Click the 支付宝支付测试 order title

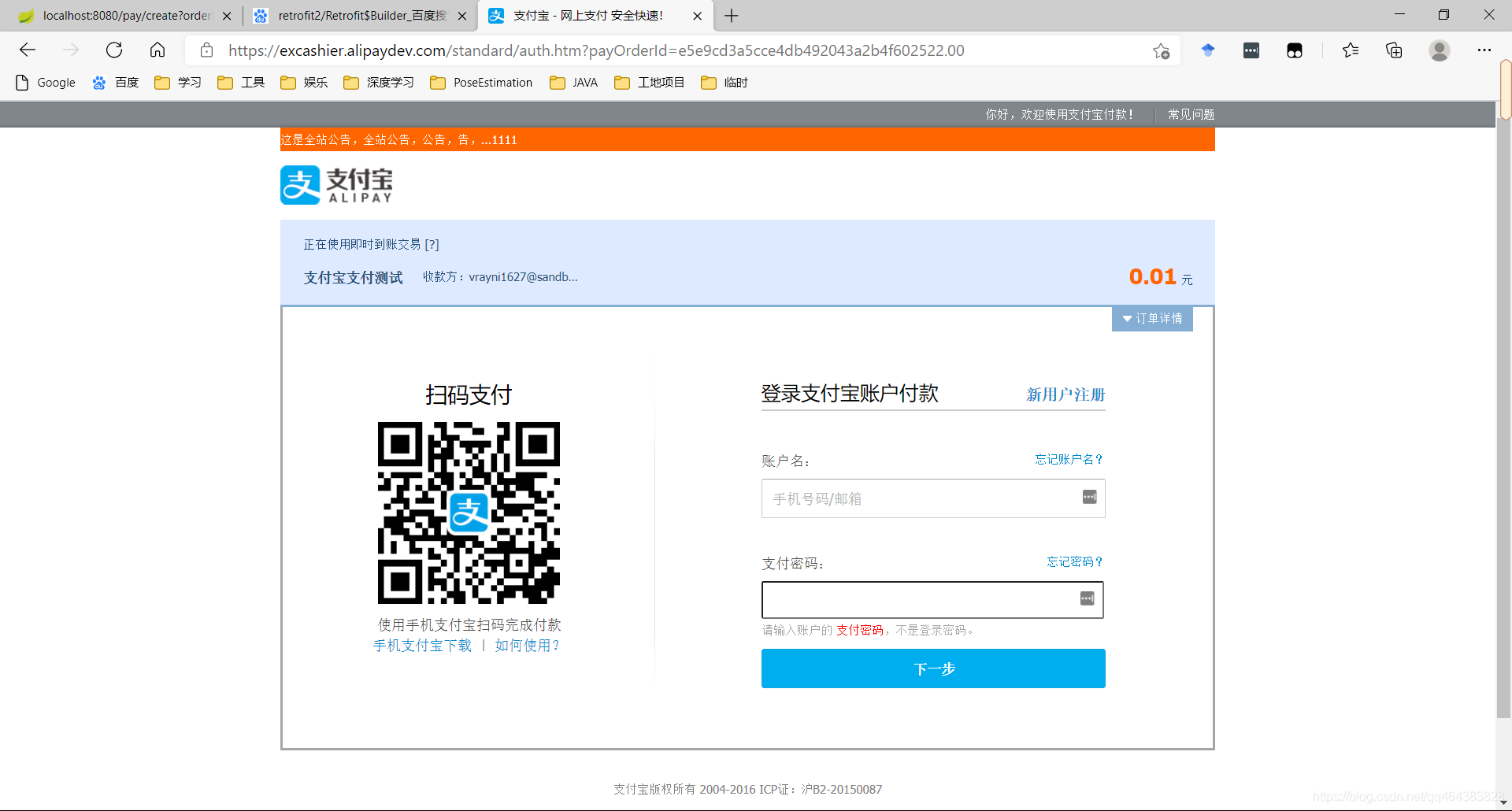[x=354, y=278]
